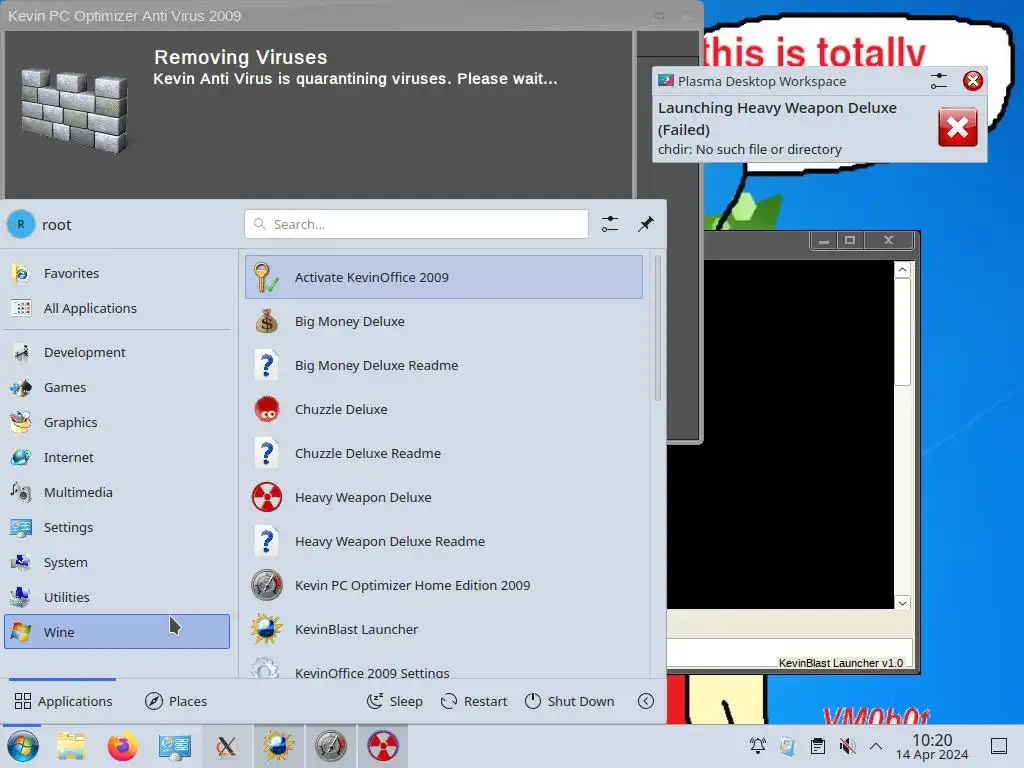Open the Development category
Screen dimensions: 1024x768
point(117,352)
